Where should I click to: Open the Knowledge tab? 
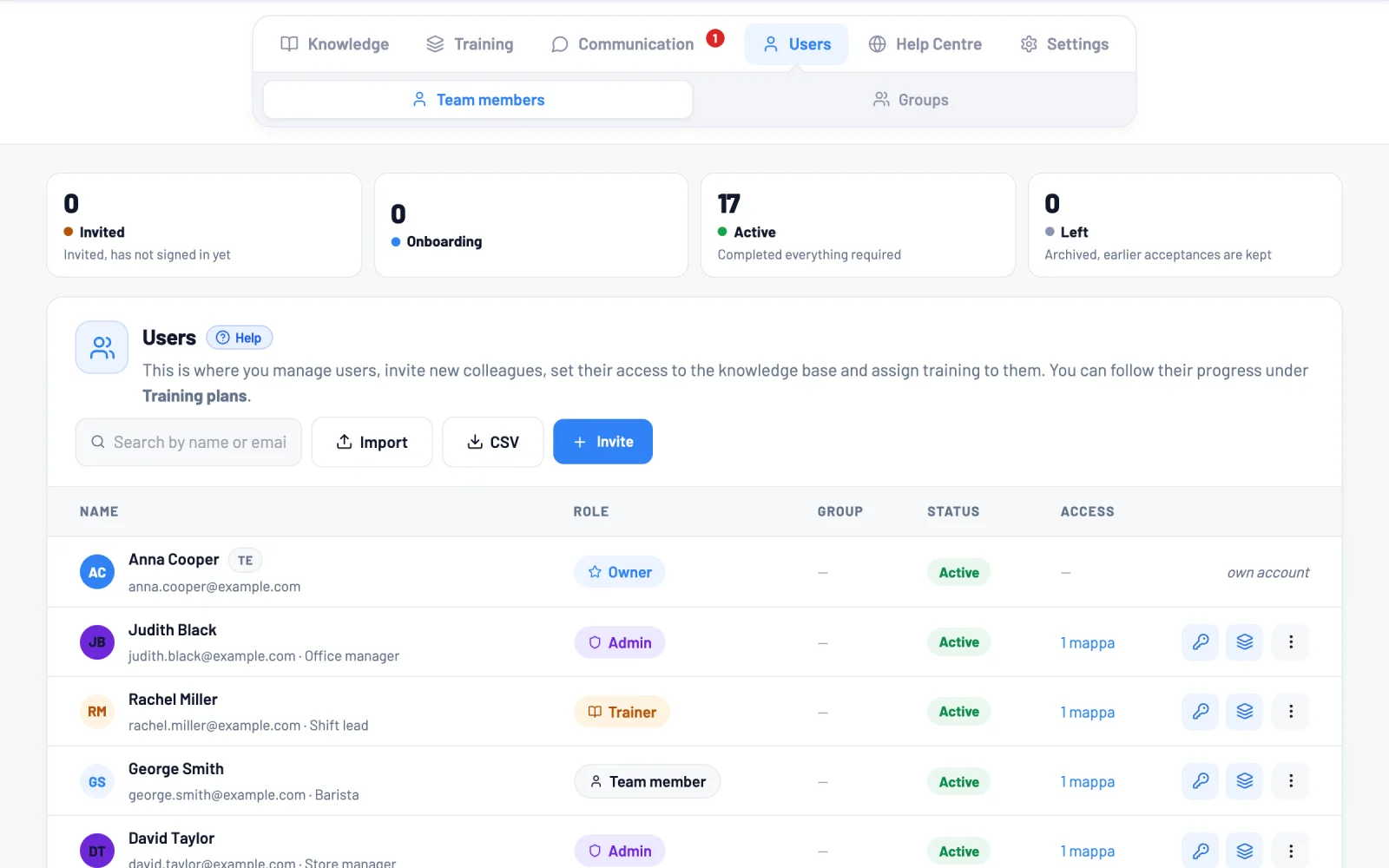point(335,44)
